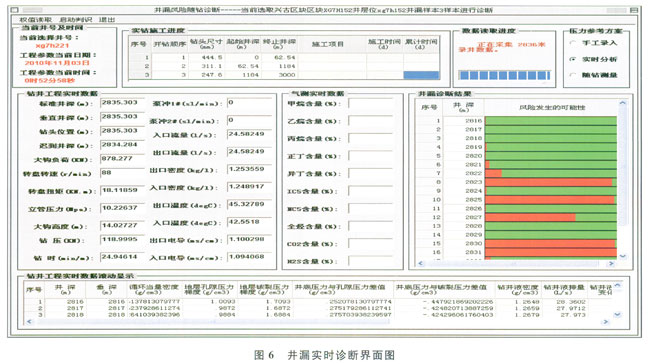Click diagnosis result list scroll-down arrow
Viewport: 650px width, 364px height.
tap(623, 256)
